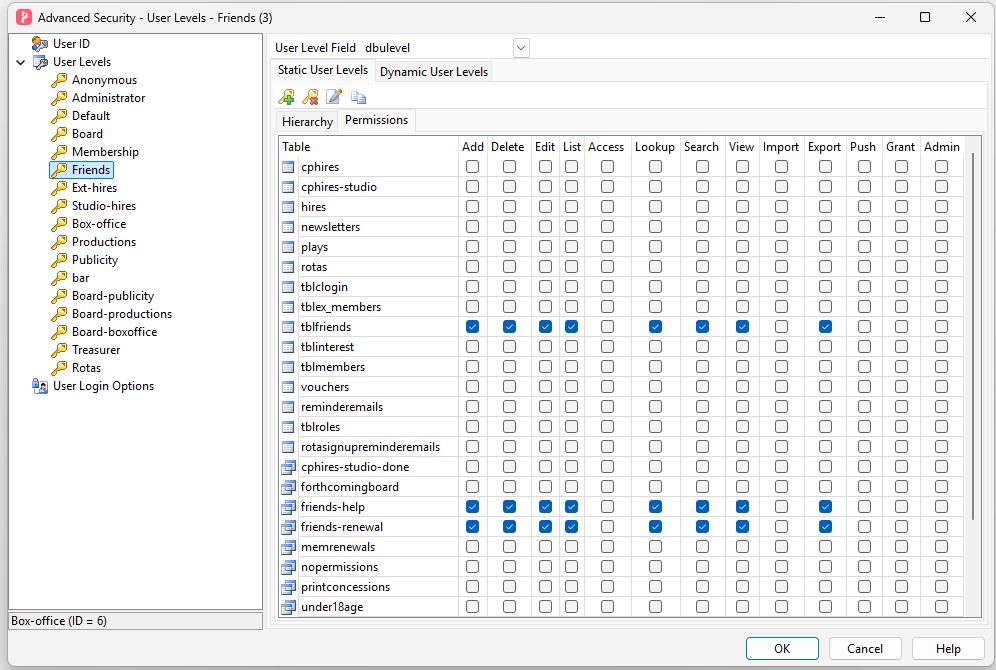
Task: Collapse the User Levels tree node
Action: (20, 62)
